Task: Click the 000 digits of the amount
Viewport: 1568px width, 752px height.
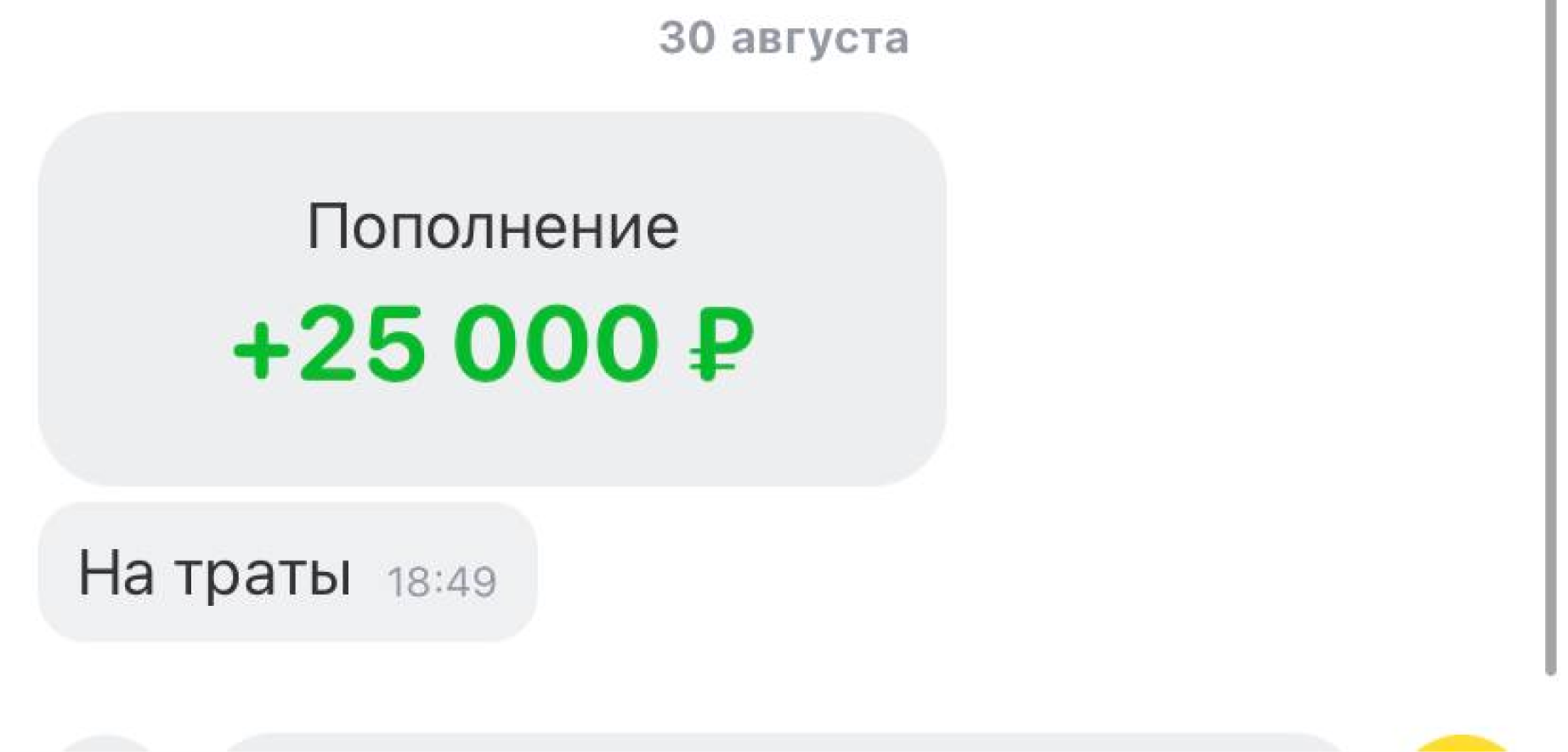Action: (x=557, y=344)
